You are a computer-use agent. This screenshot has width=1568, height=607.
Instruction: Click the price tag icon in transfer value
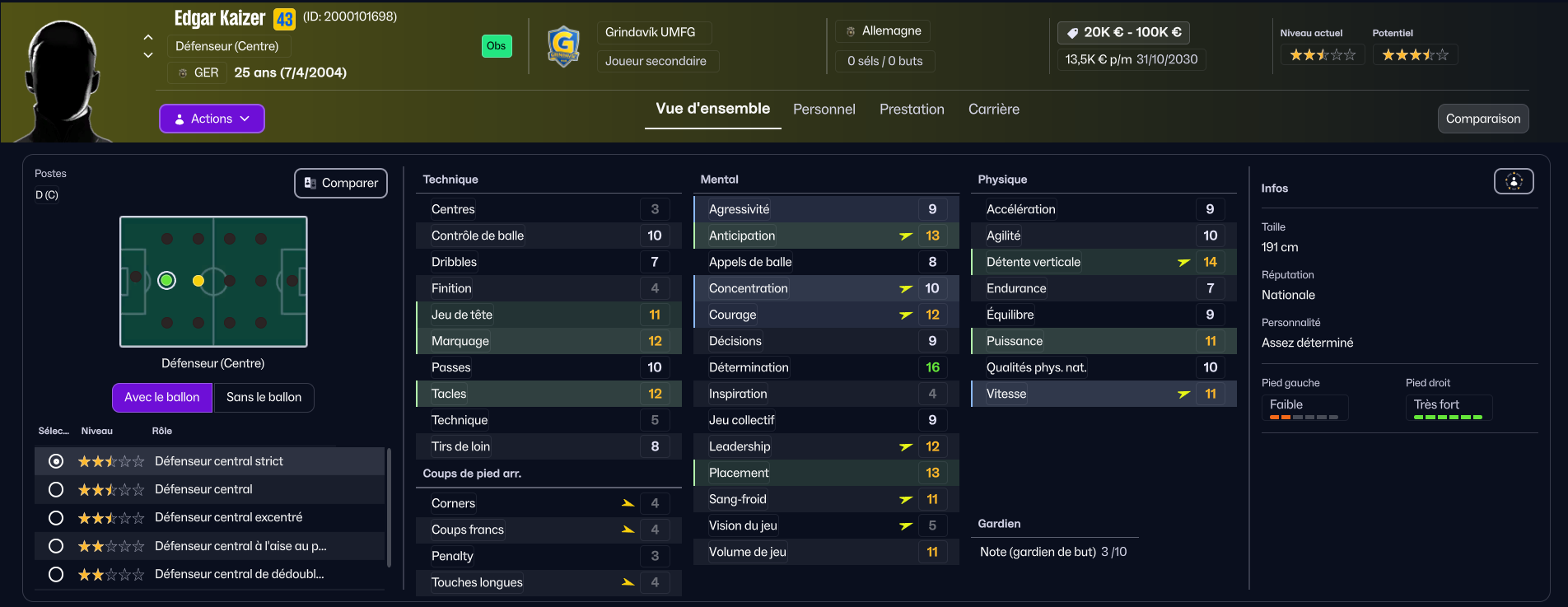1072,32
